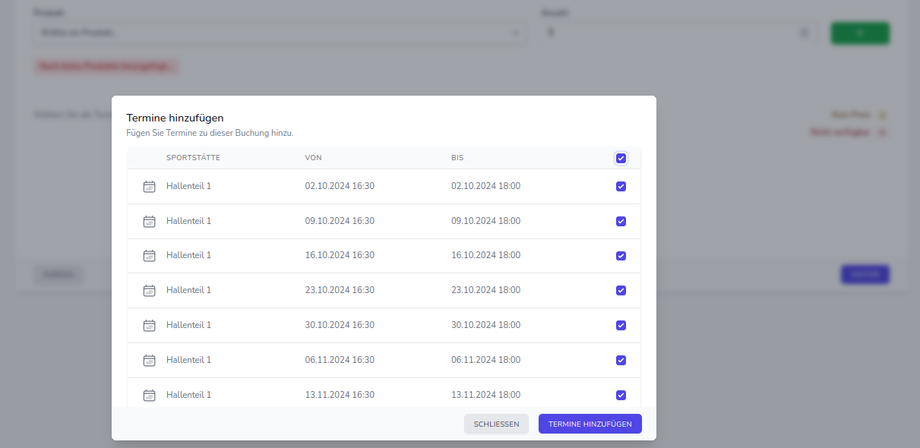This screenshot has height=448, width=920.
Task: Click the Schliessen button
Action: 496,424
